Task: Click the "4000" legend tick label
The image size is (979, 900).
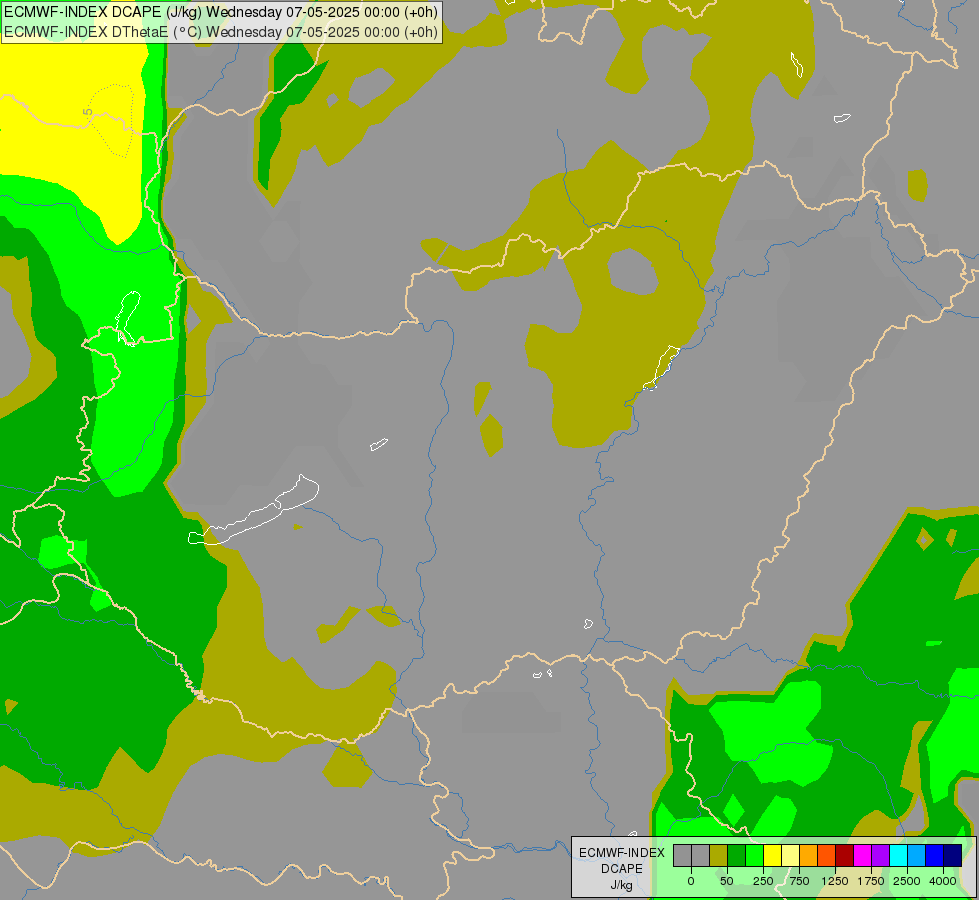Action: 943,881
